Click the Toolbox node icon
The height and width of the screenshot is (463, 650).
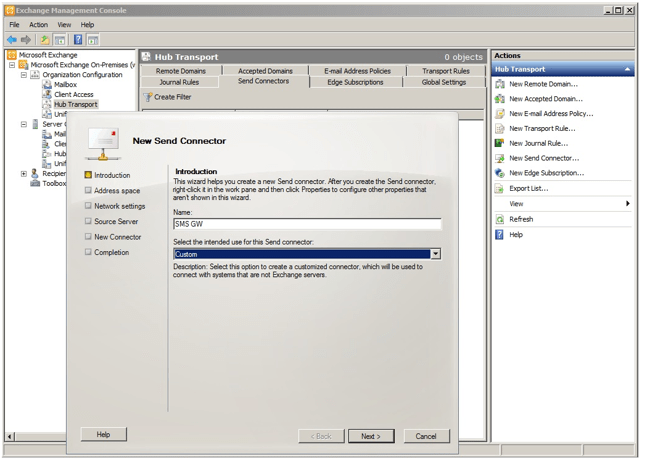(x=35, y=183)
